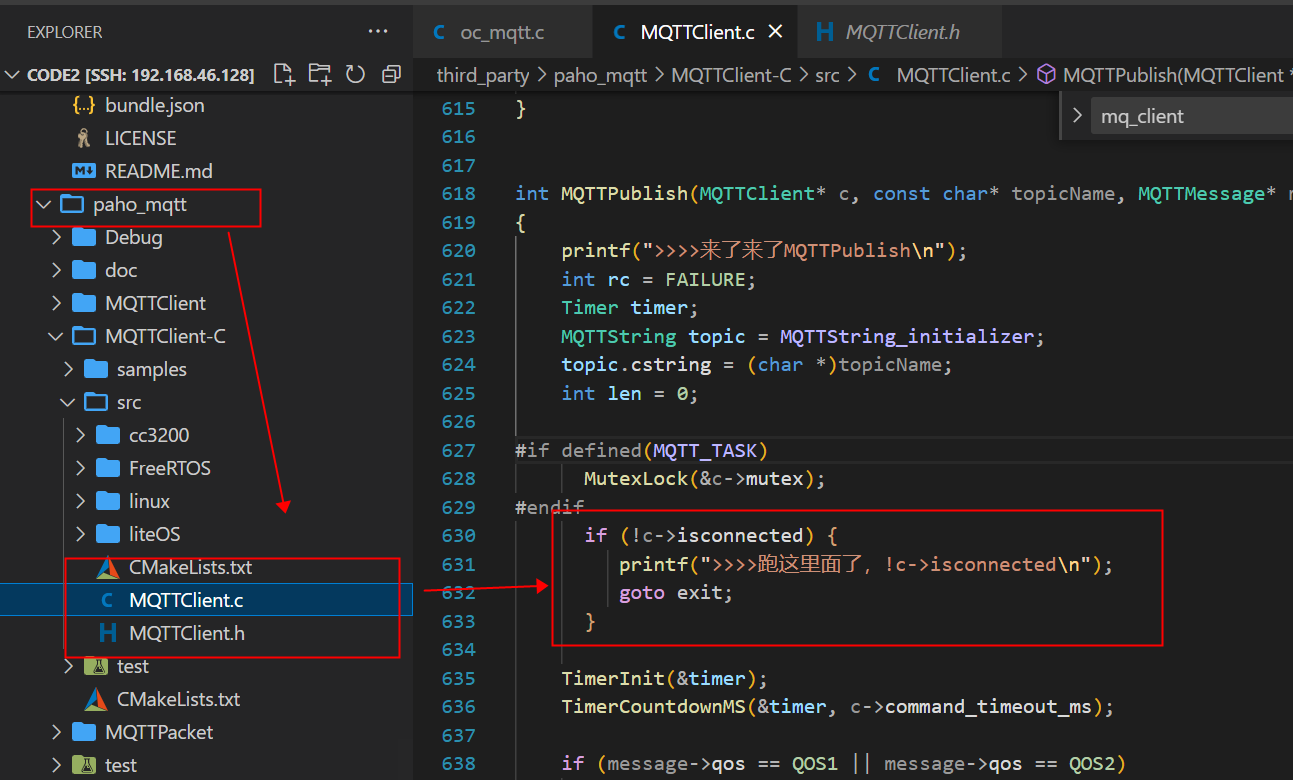Expand the liteOS folder
Screen dimensions: 1293x780
point(81,535)
